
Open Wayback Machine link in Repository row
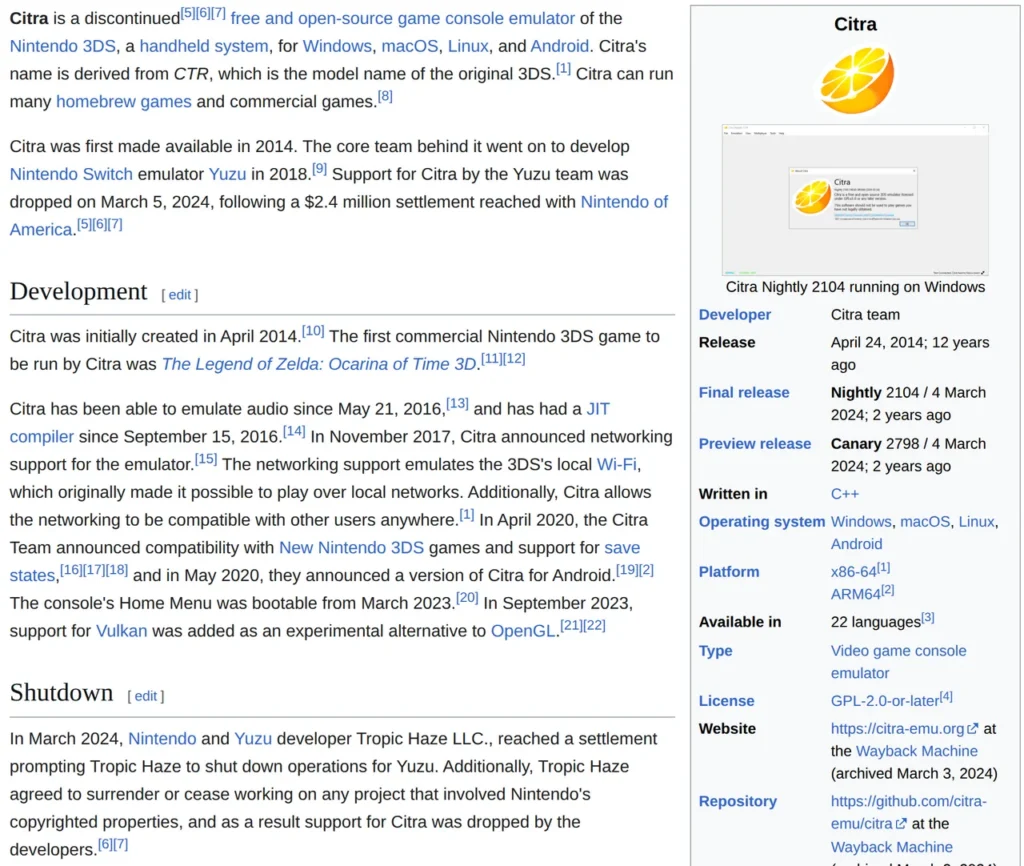(x=891, y=847)
